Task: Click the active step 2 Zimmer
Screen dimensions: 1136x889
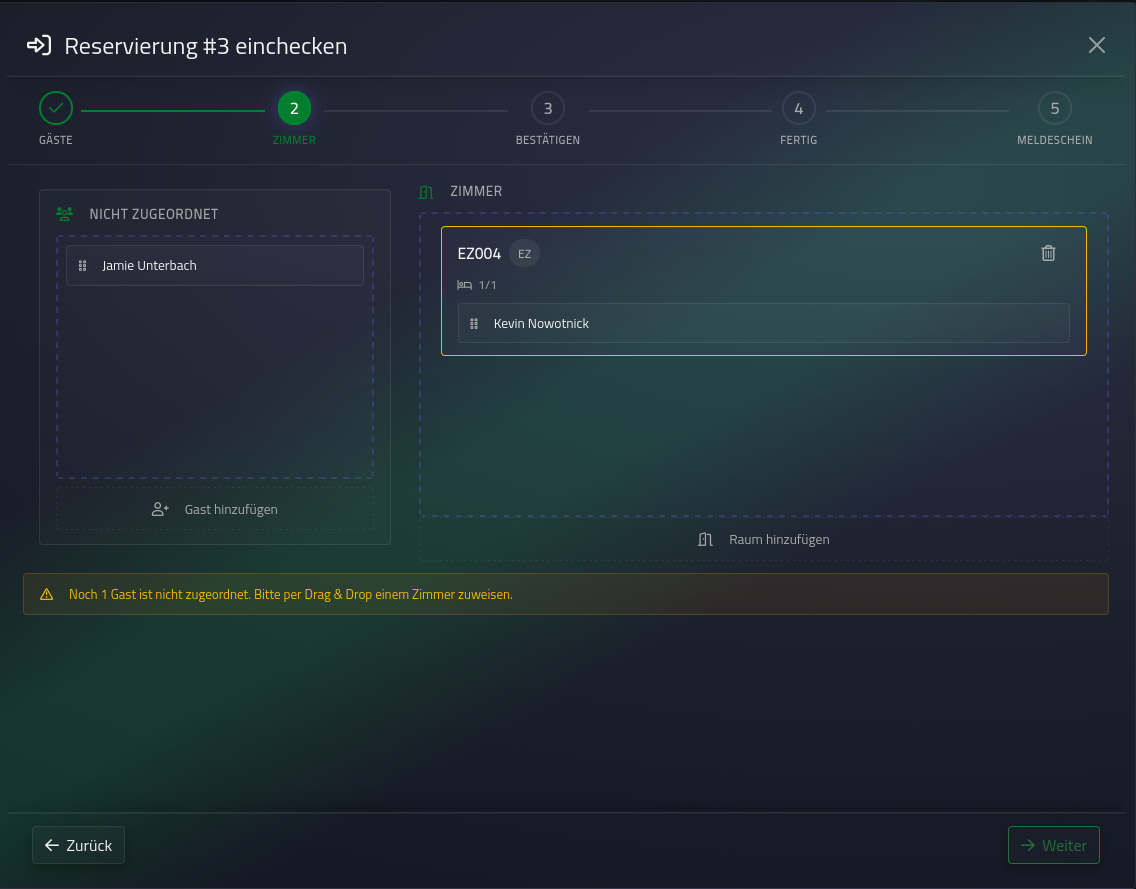Action: click(294, 108)
